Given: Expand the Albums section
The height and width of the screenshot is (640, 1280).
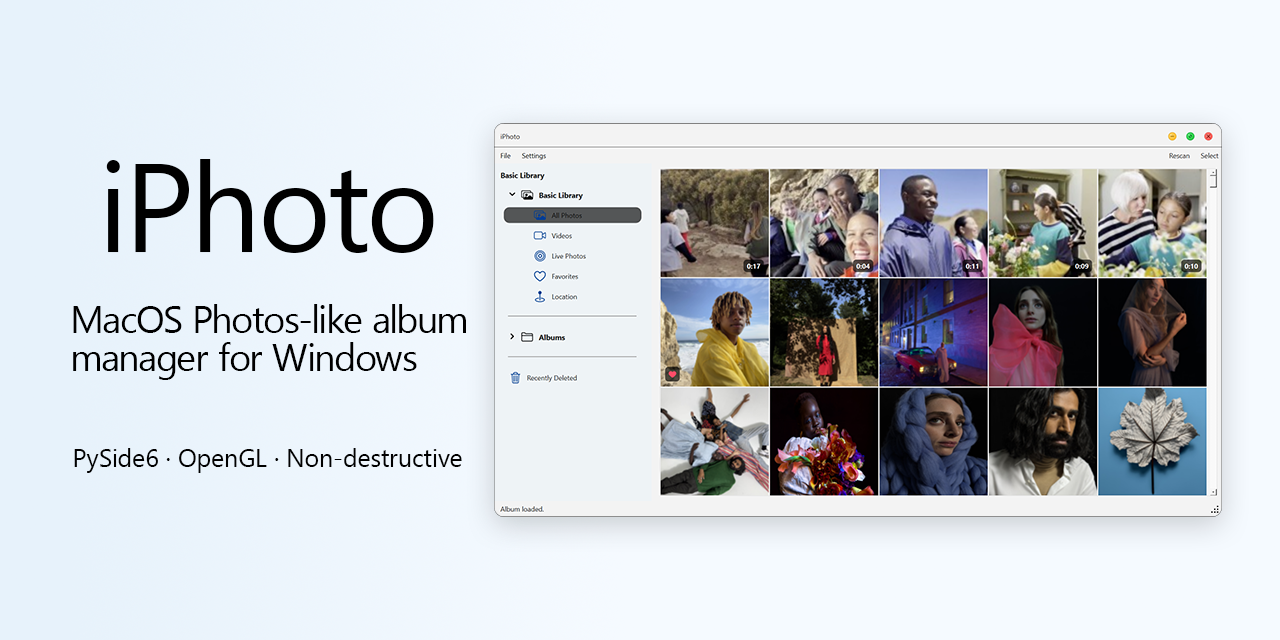Looking at the screenshot, I should (x=511, y=337).
